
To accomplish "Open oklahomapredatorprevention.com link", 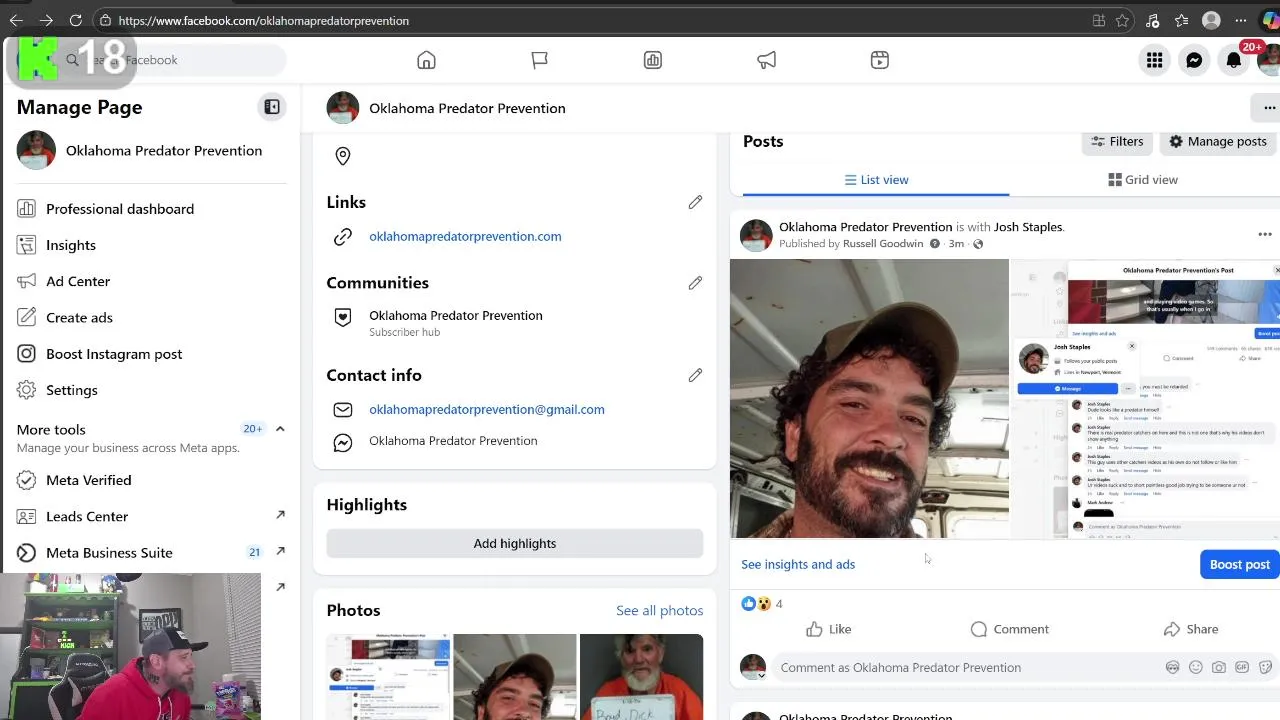I will tap(465, 236).
